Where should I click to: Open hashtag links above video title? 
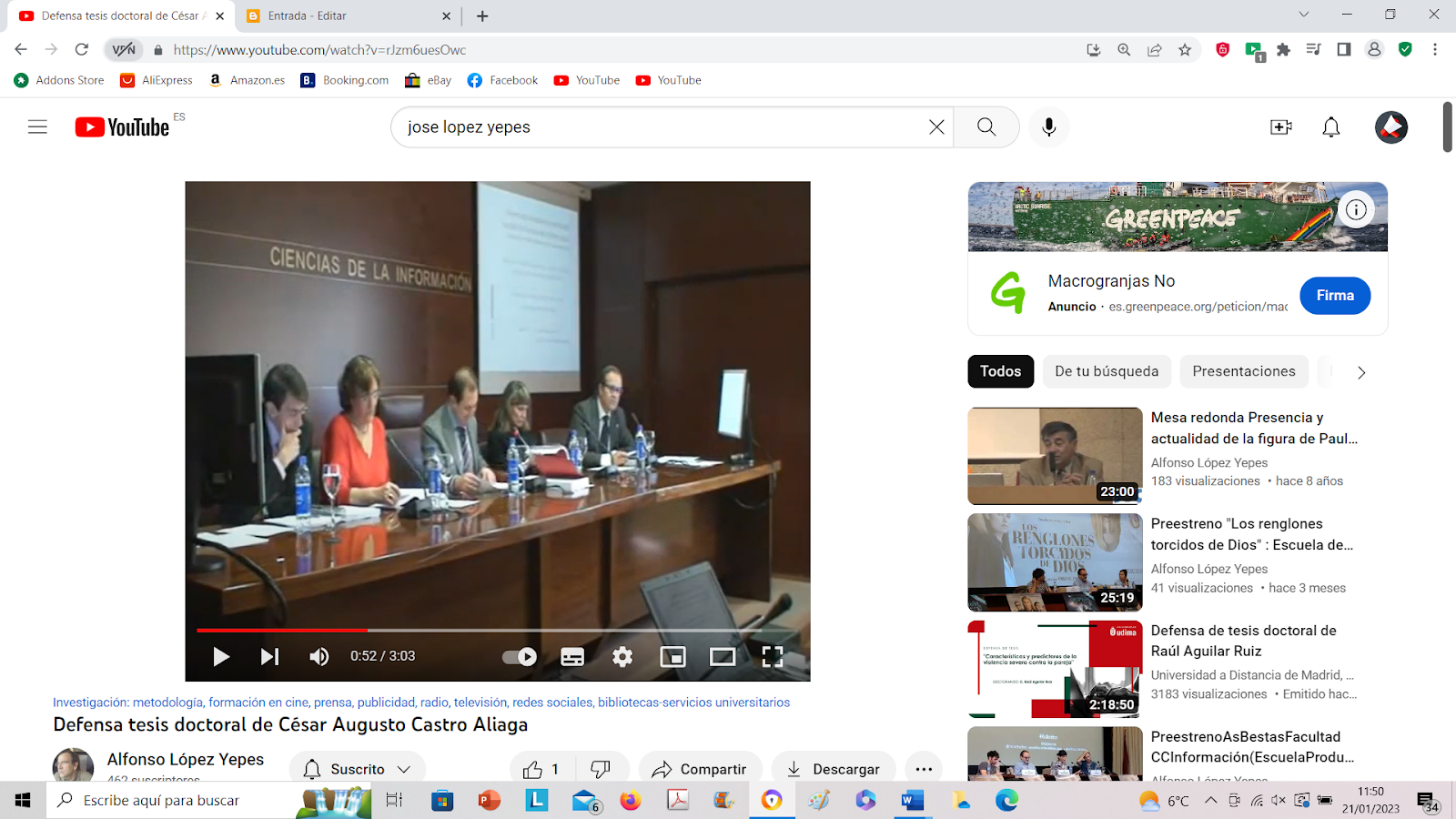[x=421, y=703]
